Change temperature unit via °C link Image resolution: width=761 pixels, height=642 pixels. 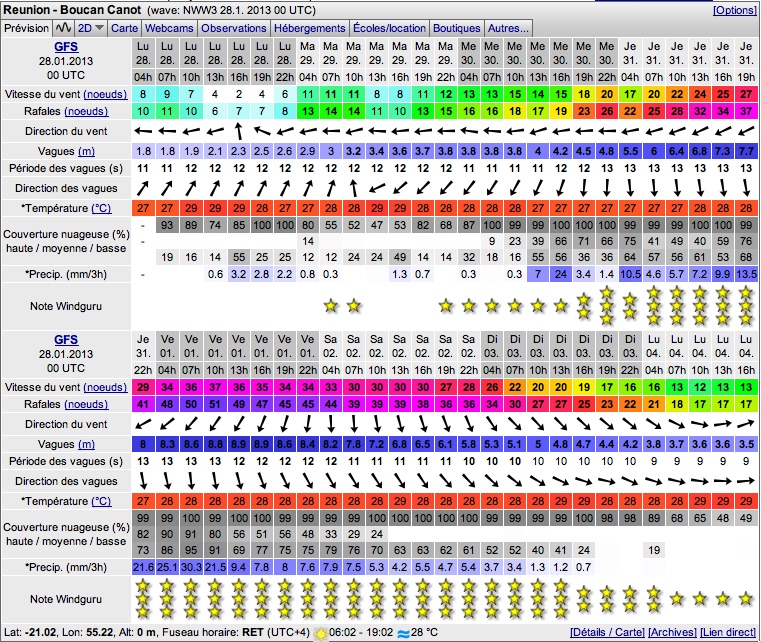[101, 207]
